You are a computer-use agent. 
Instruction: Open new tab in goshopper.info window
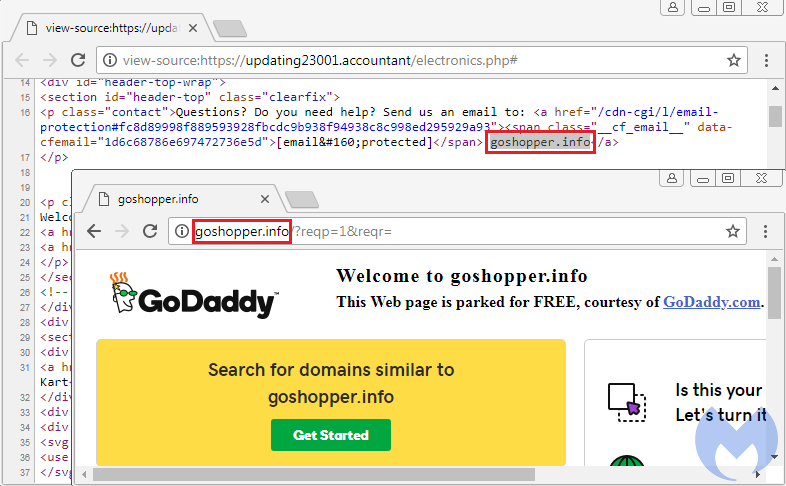tap(301, 199)
